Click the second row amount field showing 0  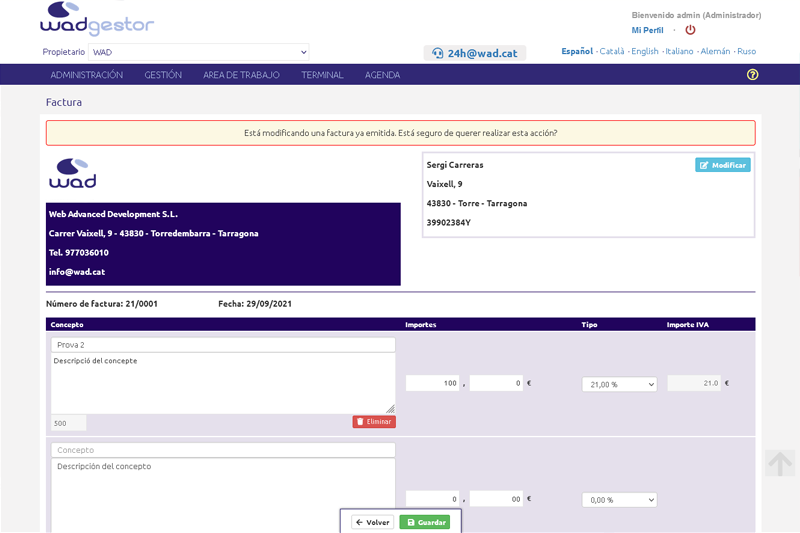[x=433, y=499]
